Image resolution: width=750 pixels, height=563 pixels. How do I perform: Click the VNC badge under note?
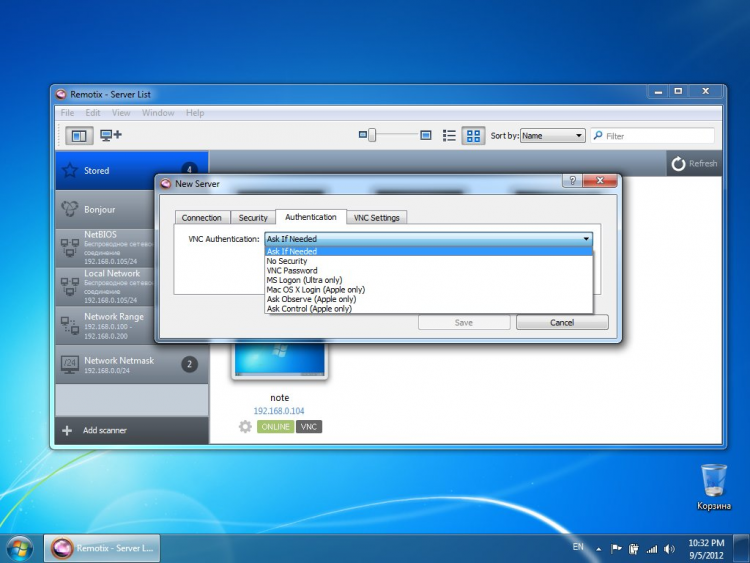point(309,427)
